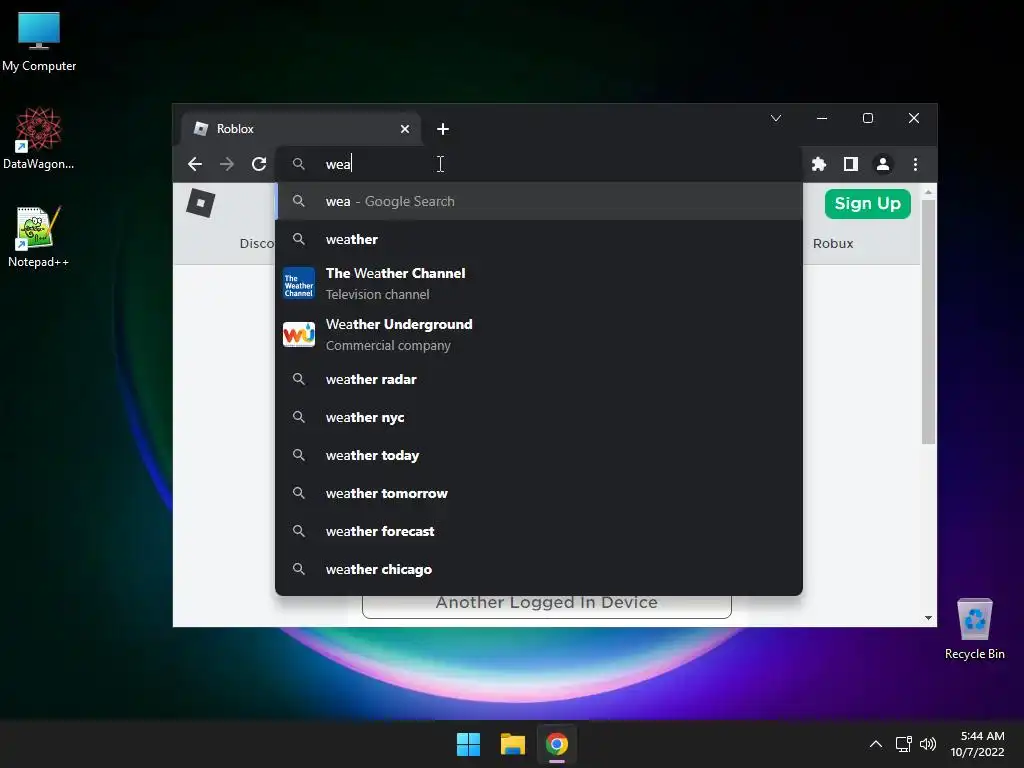Click the address bar input with 'wea'
Screen dimensions: 1024x768
[539, 164]
